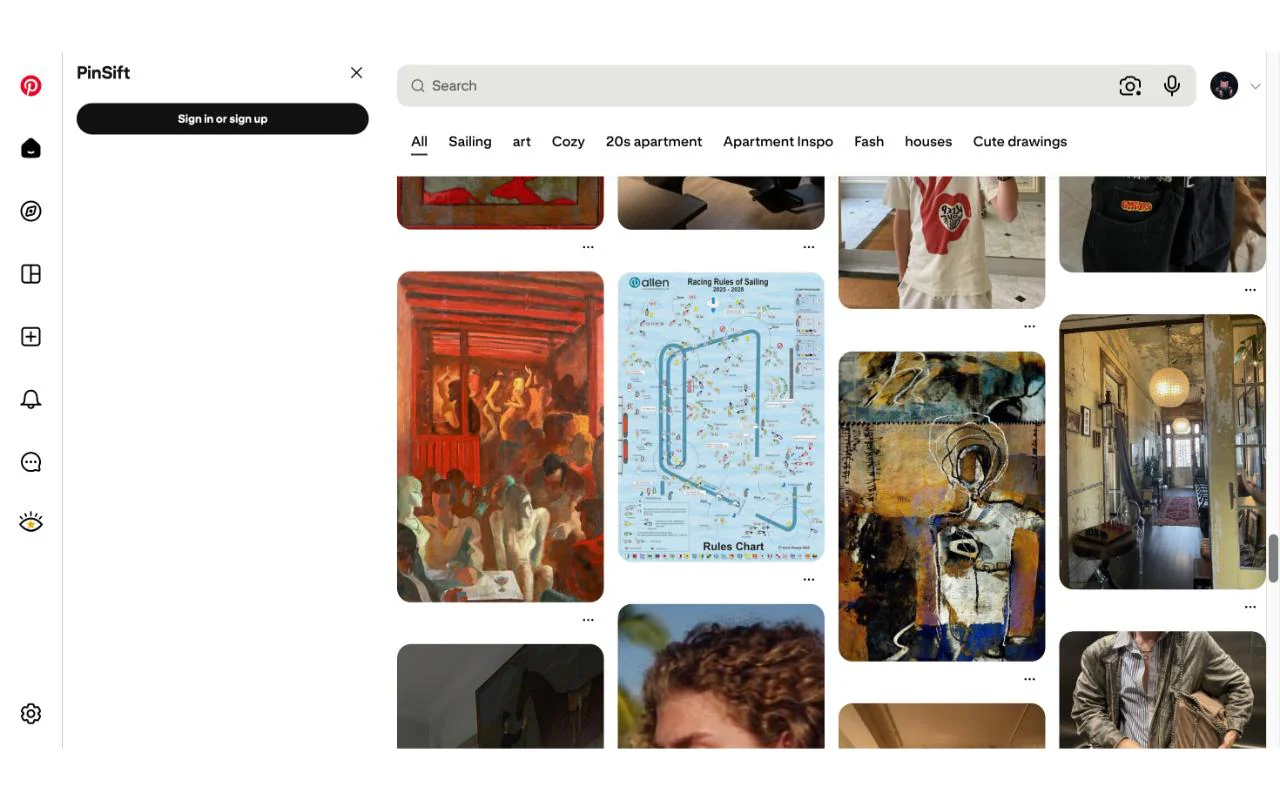This screenshot has width=1280, height=800.
Task: Open more options under the sailing Rules Chart
Action: [809, 579]
